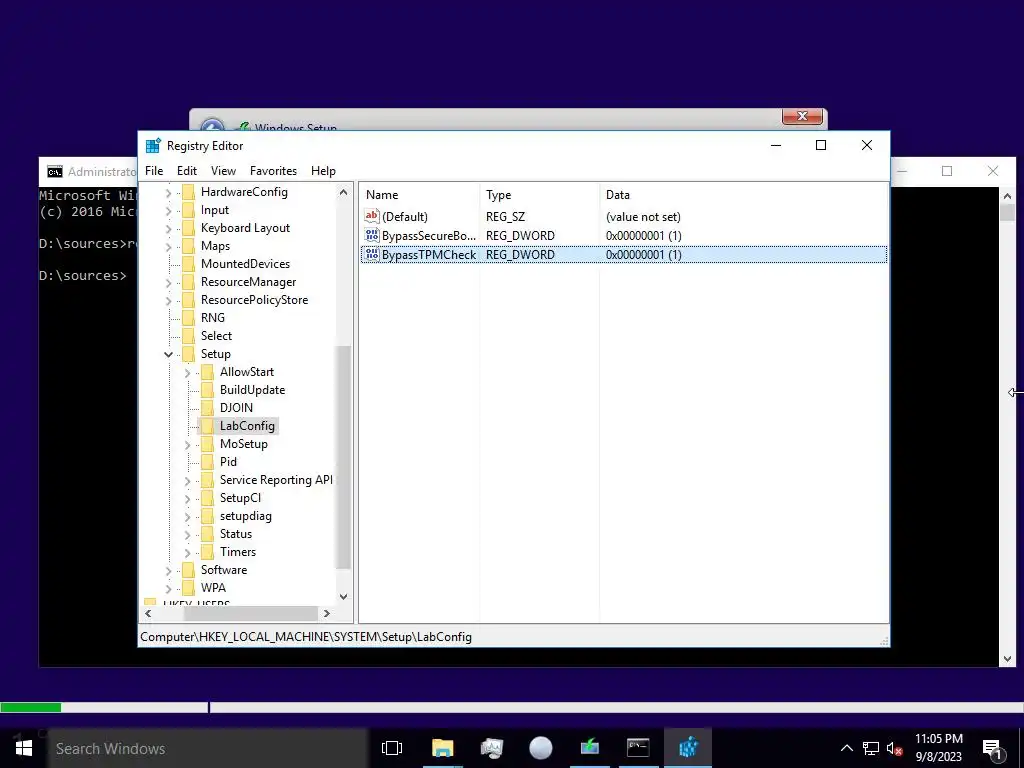Collapse the Setup key
The width and height of the screenshot is (1024, 768).
(168, 354)
